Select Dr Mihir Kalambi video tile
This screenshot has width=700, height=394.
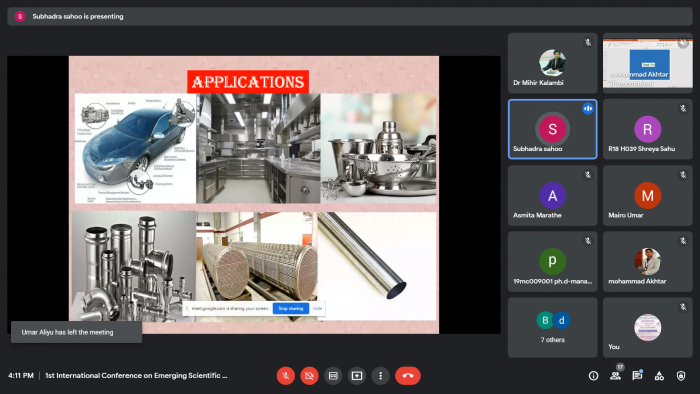(x=553, y=63)
